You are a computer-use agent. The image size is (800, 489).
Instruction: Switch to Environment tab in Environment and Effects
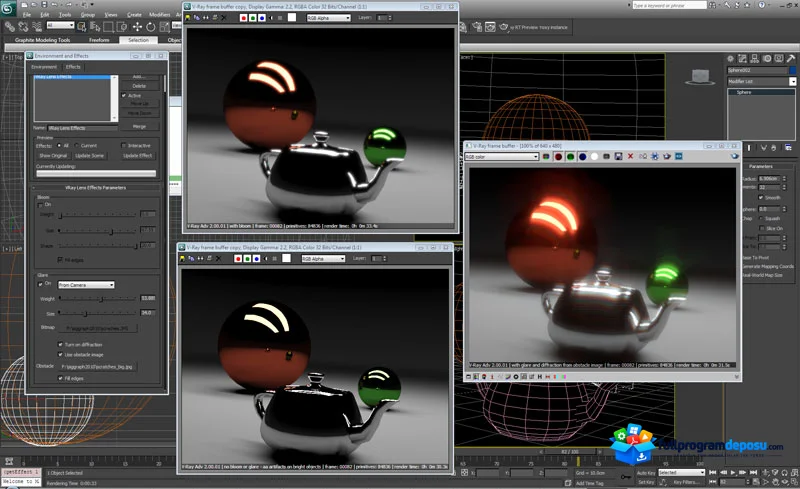point(44,67)
